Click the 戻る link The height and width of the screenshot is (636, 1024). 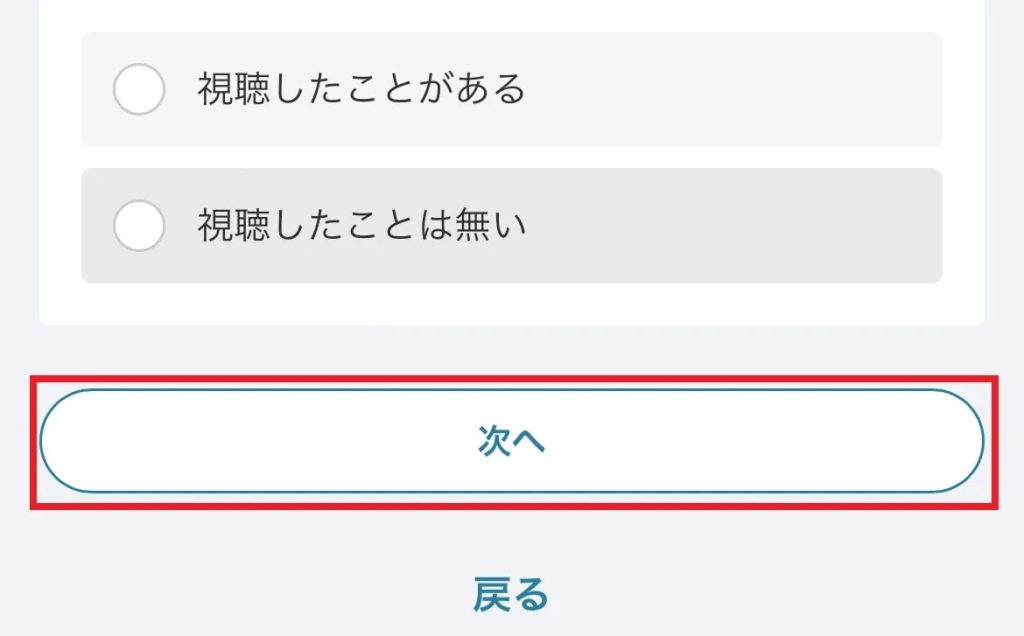coord(511,595)
